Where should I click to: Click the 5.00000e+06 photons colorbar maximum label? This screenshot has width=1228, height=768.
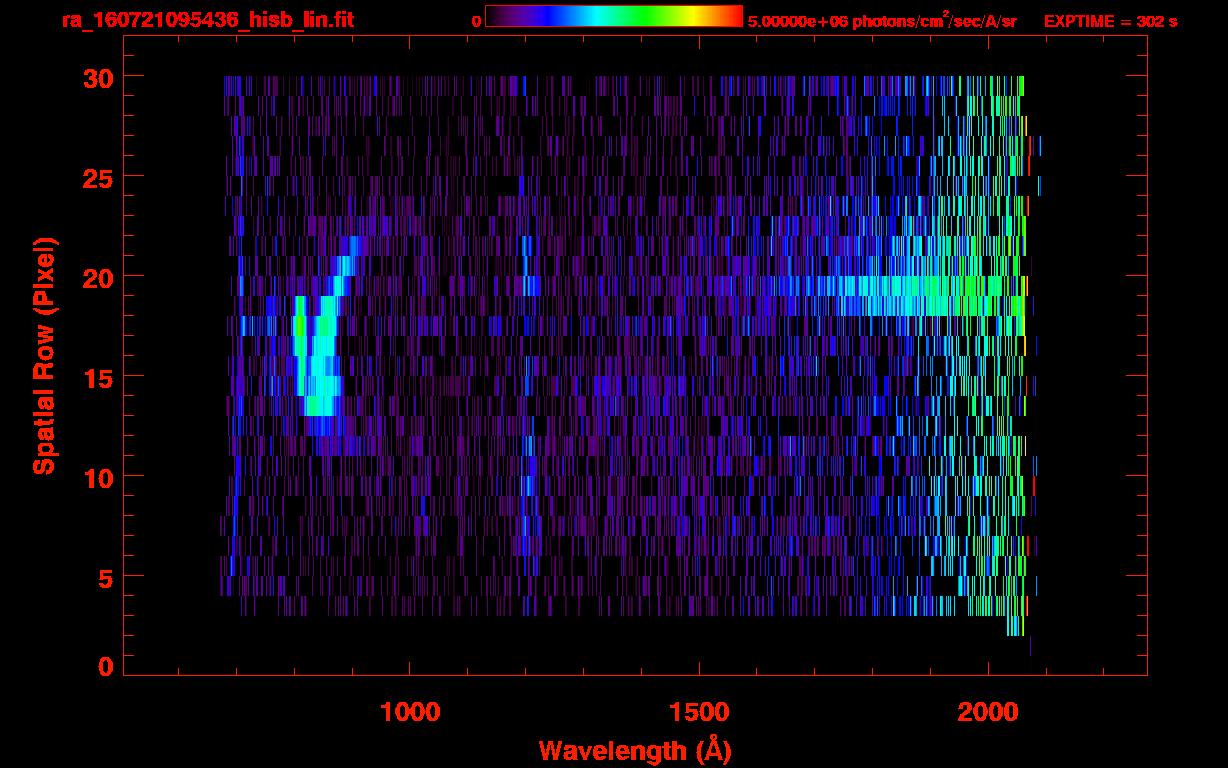tap(882, 21)
